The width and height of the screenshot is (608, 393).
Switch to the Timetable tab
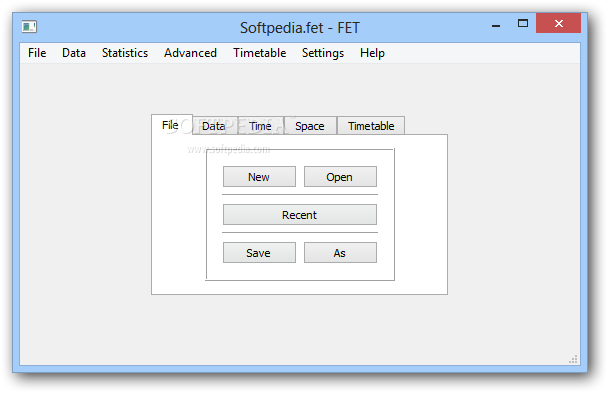click(371, 126)
